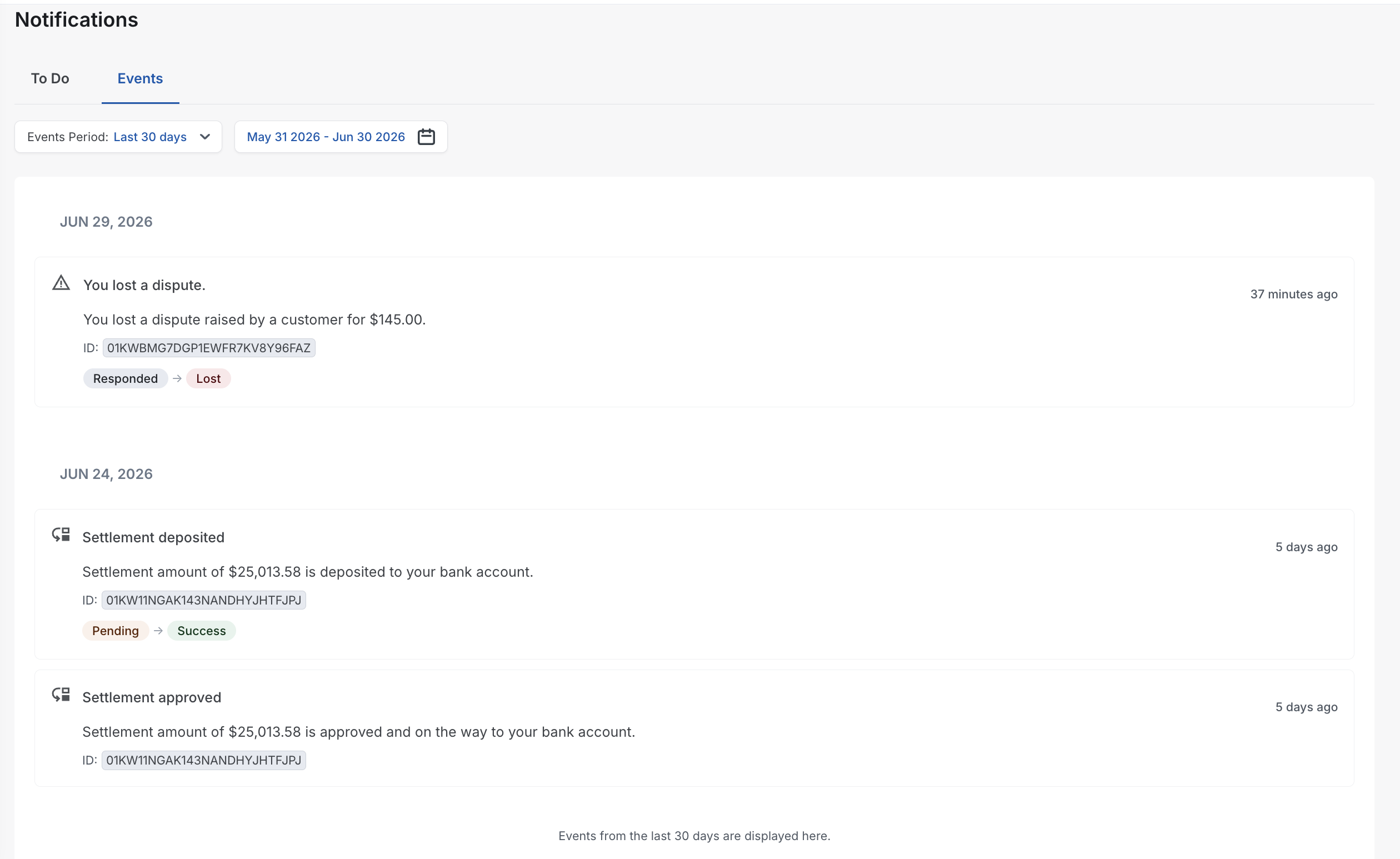This screenshot has width=1400, height=859.
Task: Click the chevron beside Last 30 days
Action: 205,137
